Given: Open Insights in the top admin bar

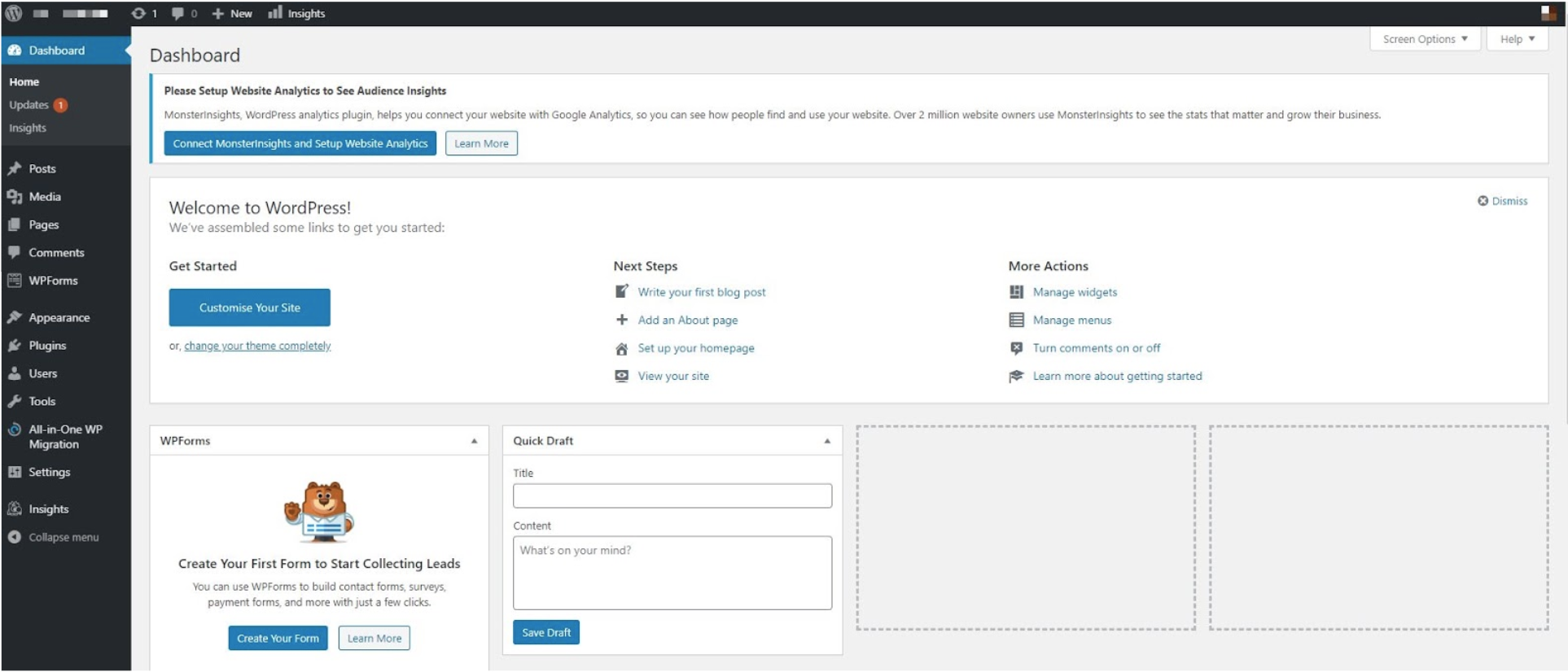Looking at the screenshot, I should (297, 13).
